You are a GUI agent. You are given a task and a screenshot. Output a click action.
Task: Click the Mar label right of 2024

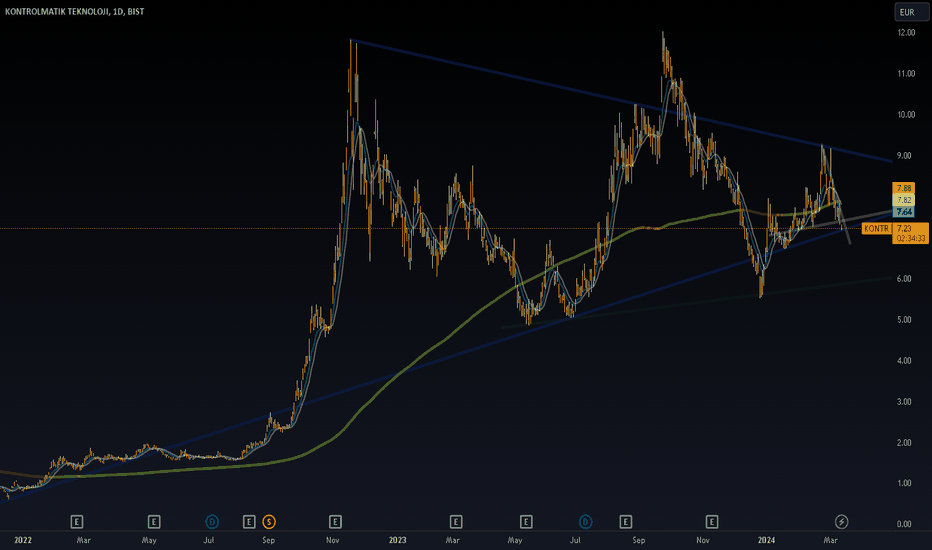pyautogui.click(x=830, y=540)
